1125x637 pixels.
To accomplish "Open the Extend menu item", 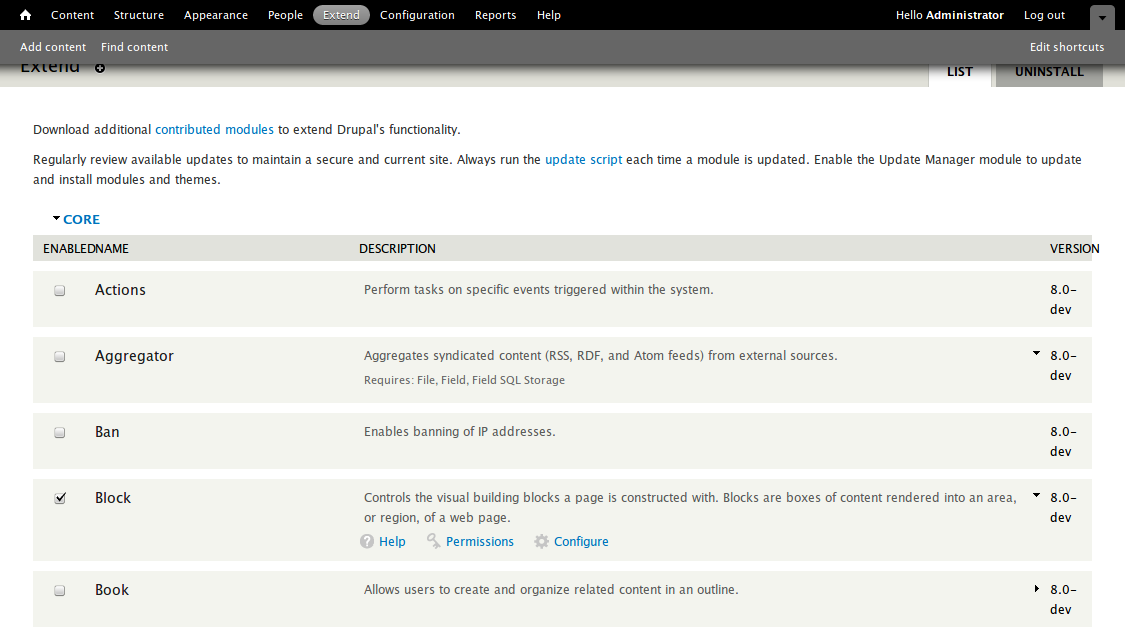I will tap(342, 15).
